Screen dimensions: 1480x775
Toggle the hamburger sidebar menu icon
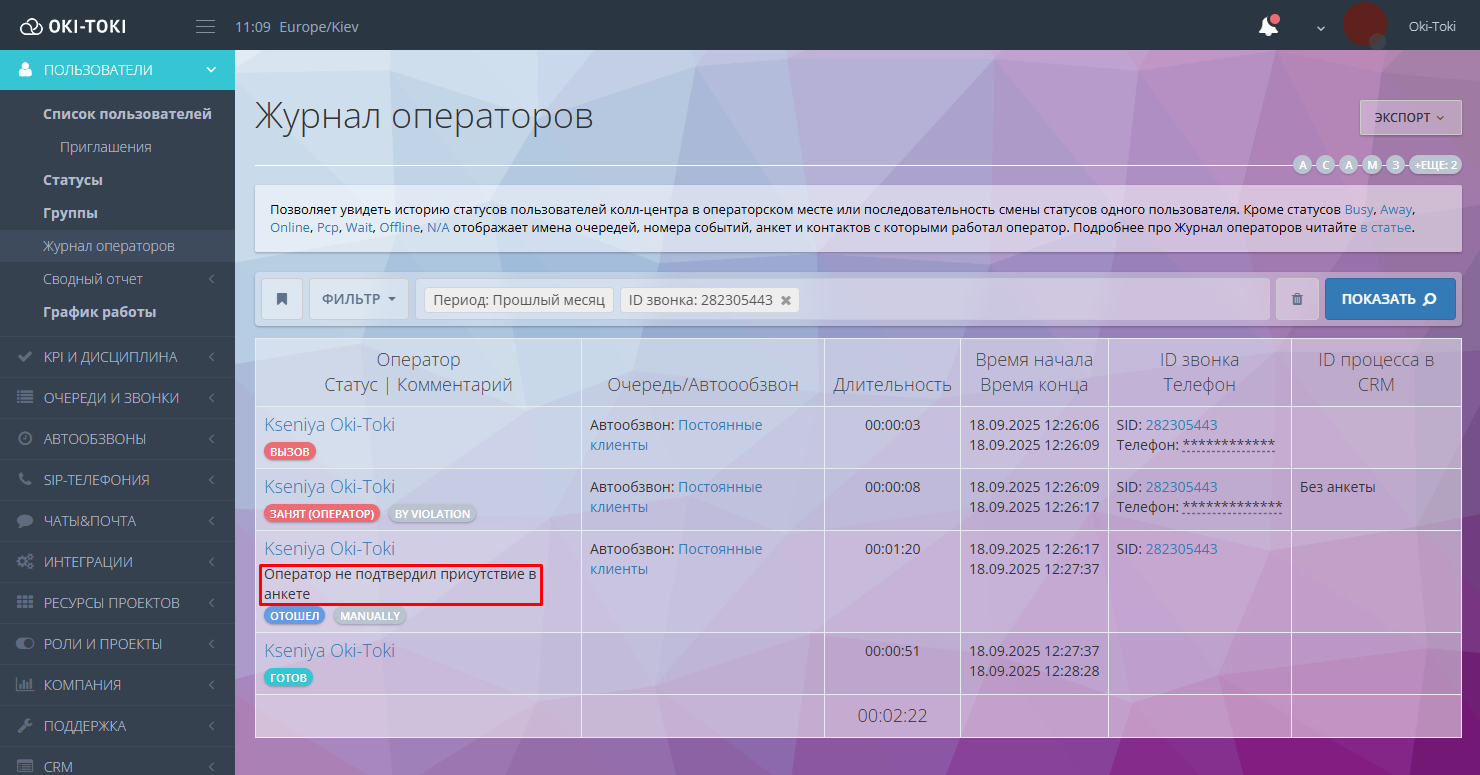[205, 27]
